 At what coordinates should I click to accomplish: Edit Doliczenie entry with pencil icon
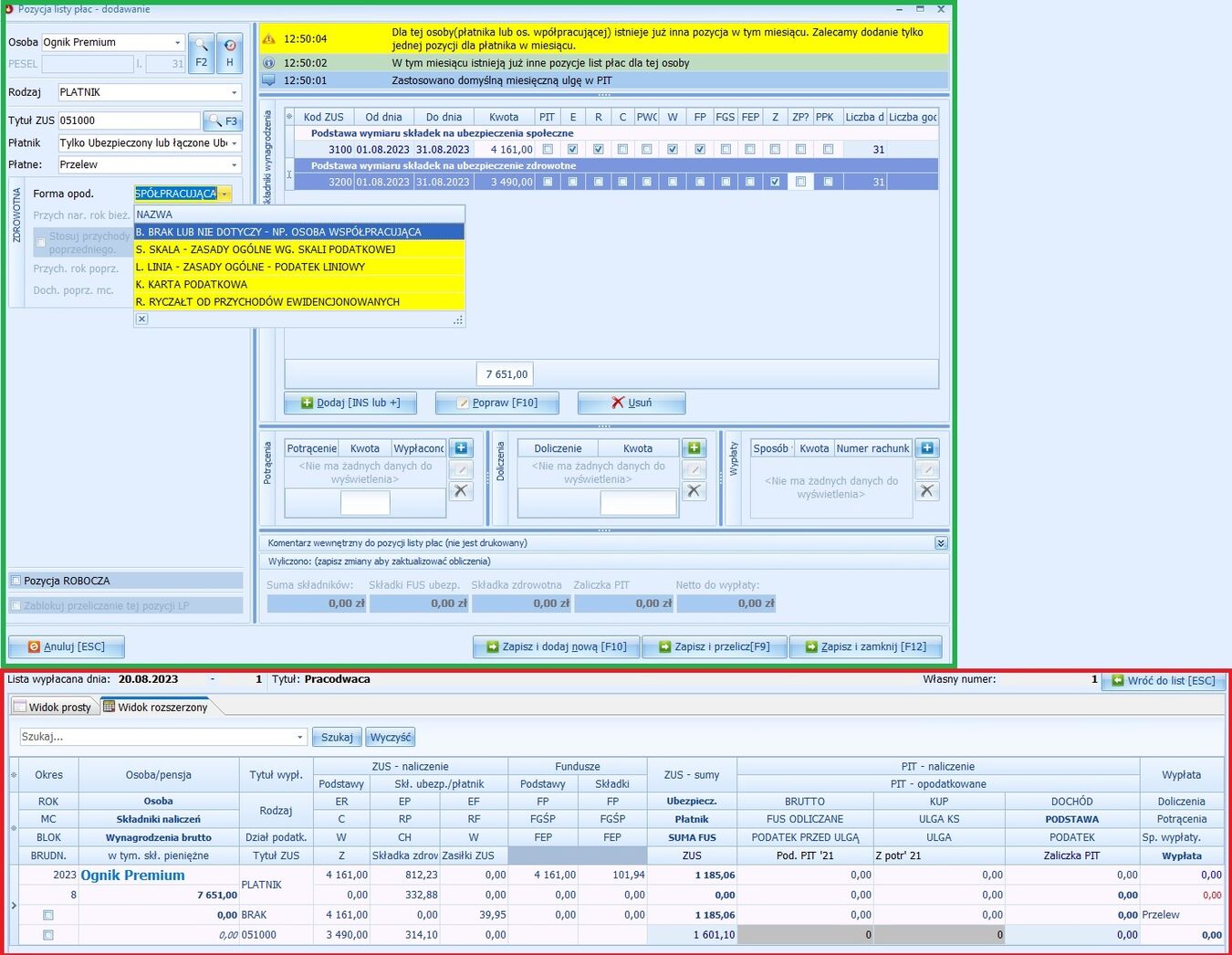click(694, 469)
